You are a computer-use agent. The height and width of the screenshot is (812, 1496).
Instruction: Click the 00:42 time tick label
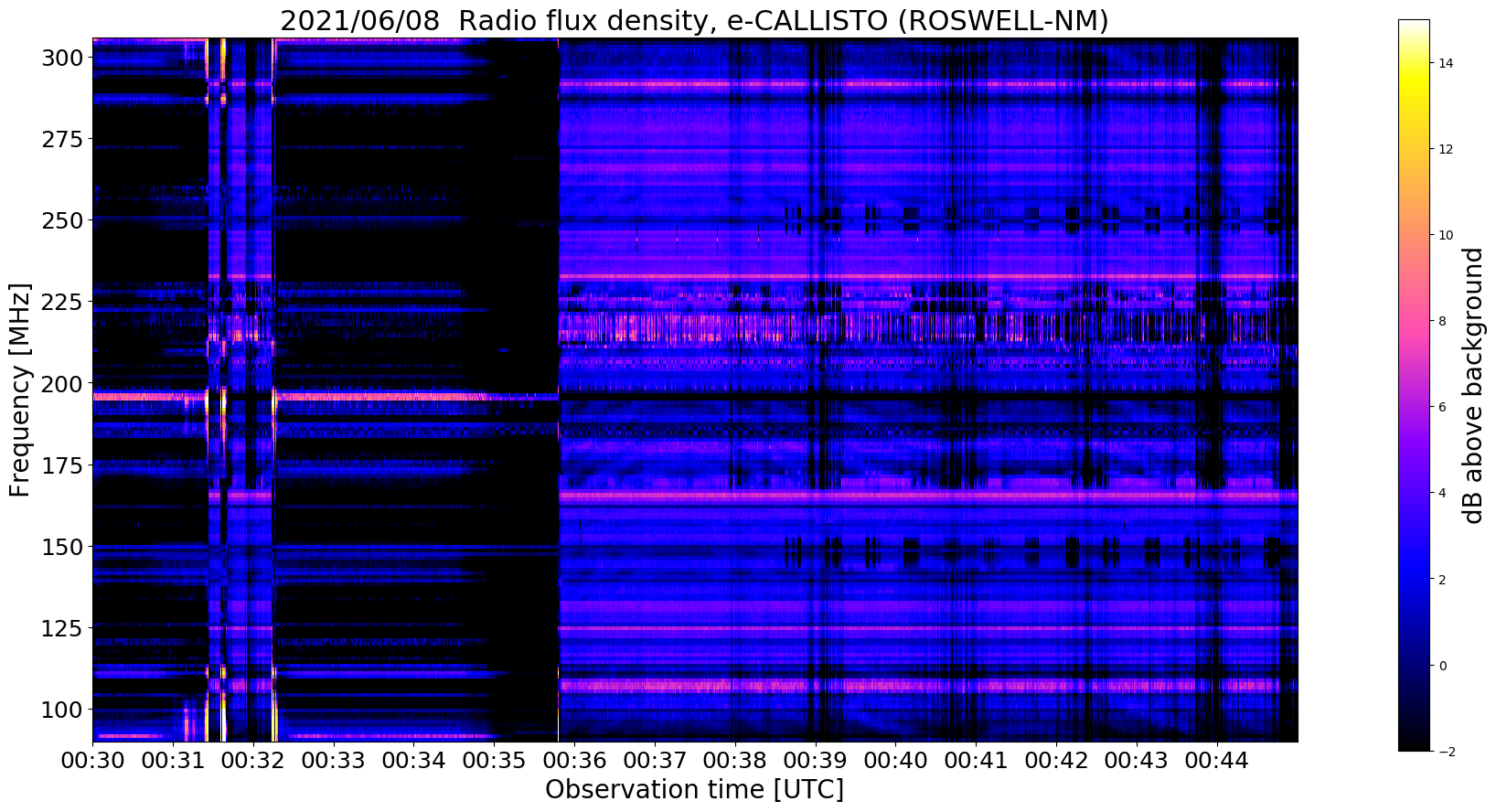(x=1056, y=760)
